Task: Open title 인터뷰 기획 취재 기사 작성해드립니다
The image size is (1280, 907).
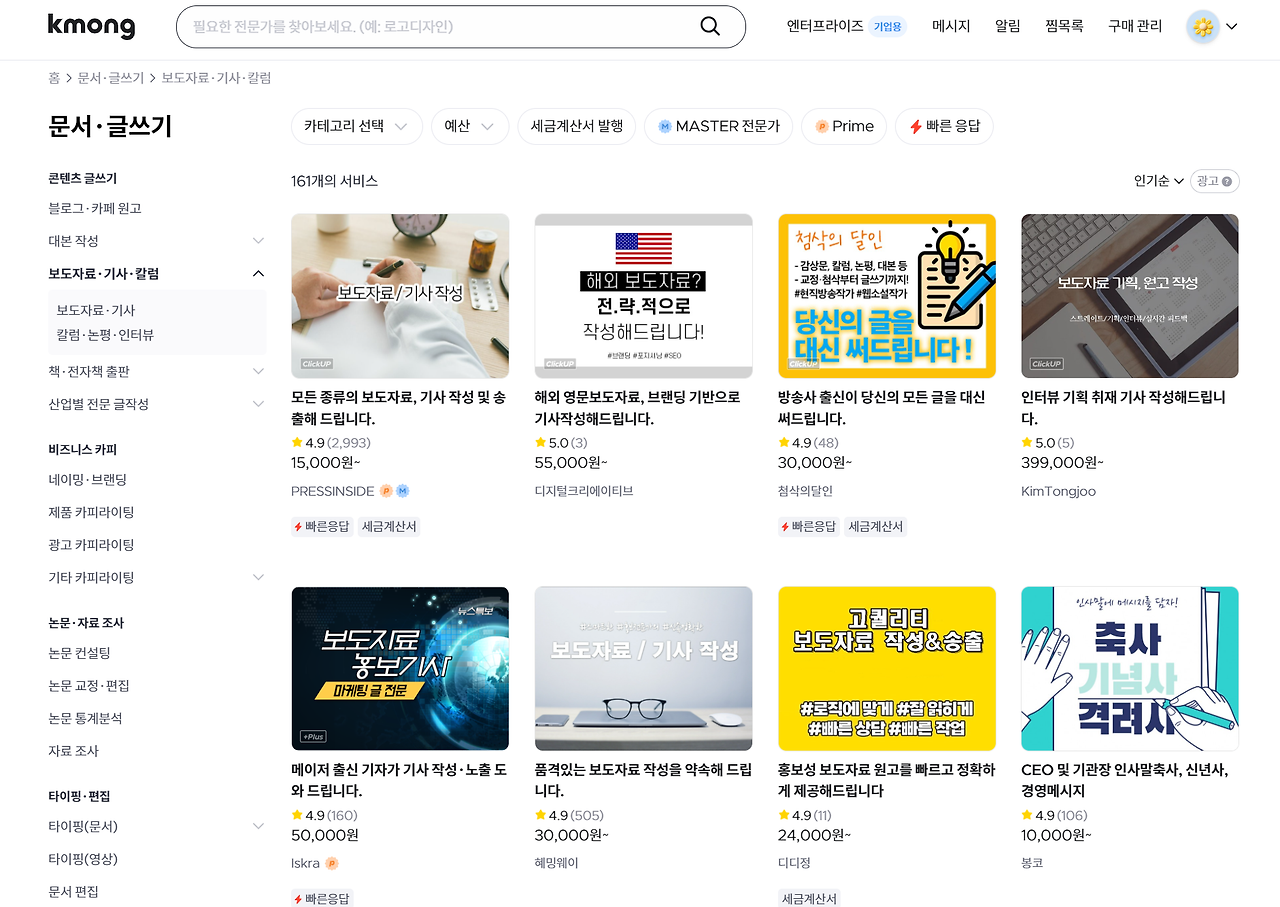Action: coord(1123,408)
